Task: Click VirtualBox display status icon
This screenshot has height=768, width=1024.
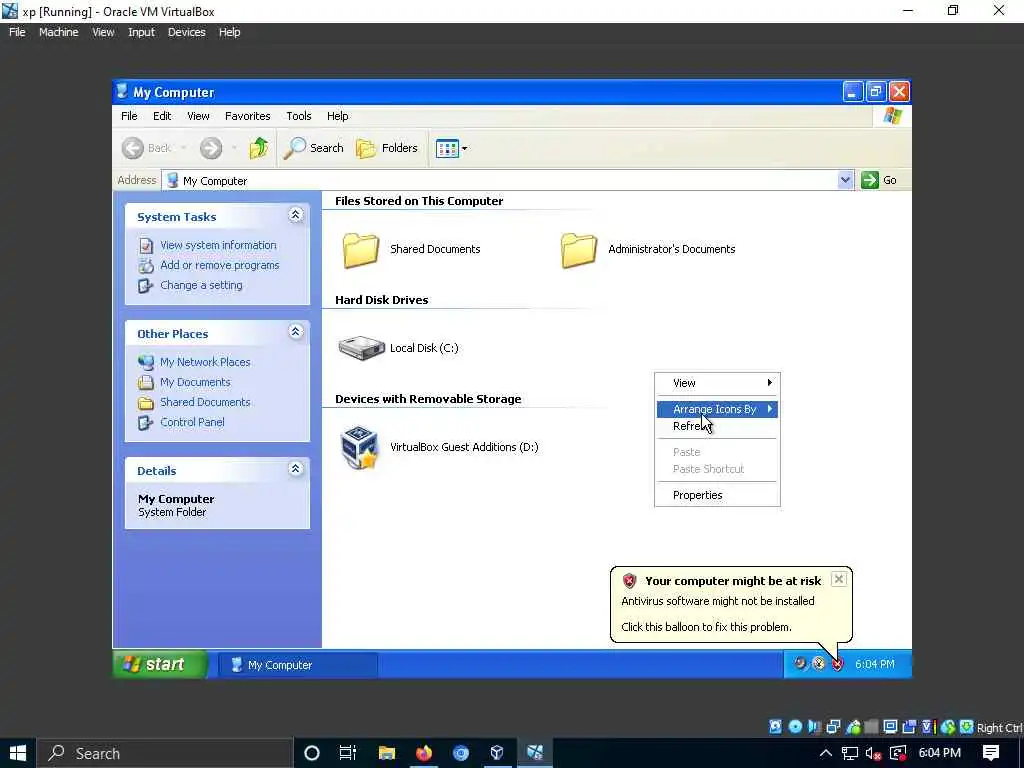Action: pyautogui.click(x=890, y=727)
